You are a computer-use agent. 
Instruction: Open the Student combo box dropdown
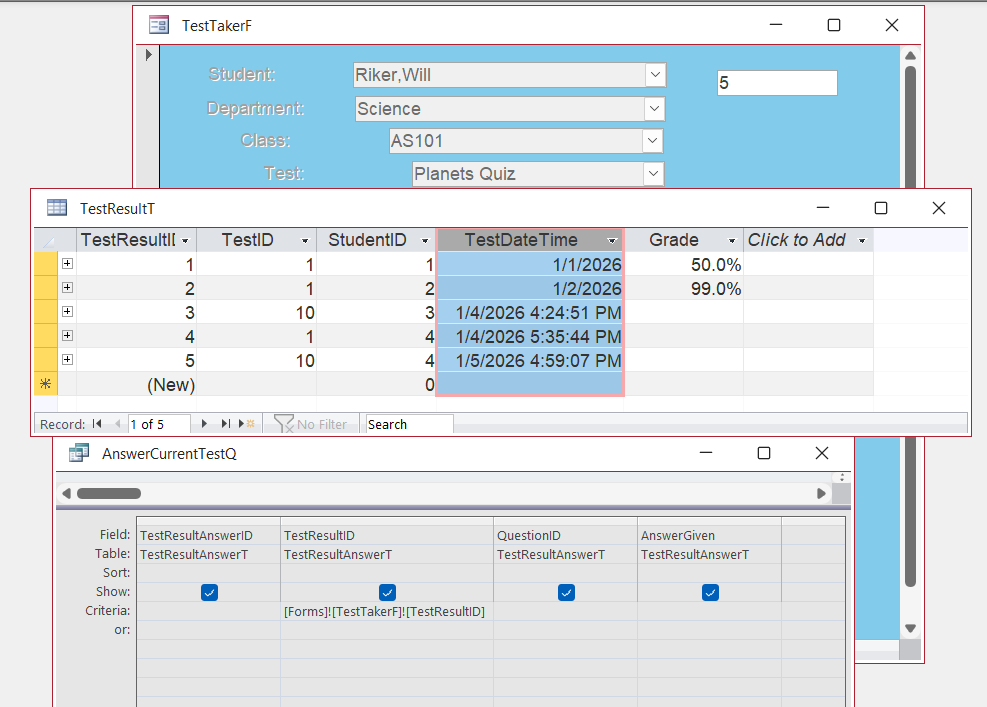(x=655, y=75)
